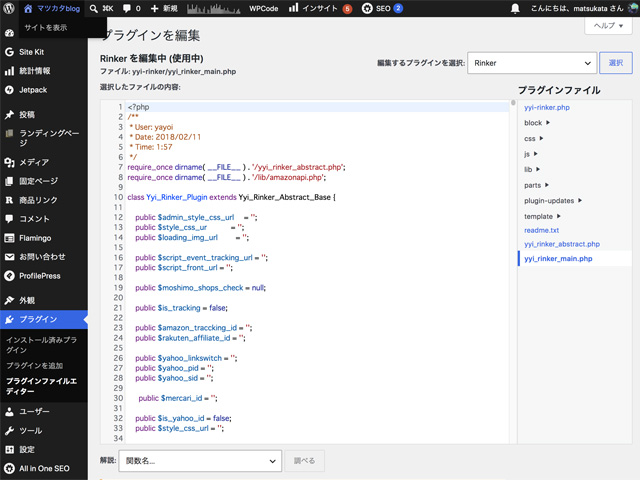Open readme.txt file

pos(541,230)
